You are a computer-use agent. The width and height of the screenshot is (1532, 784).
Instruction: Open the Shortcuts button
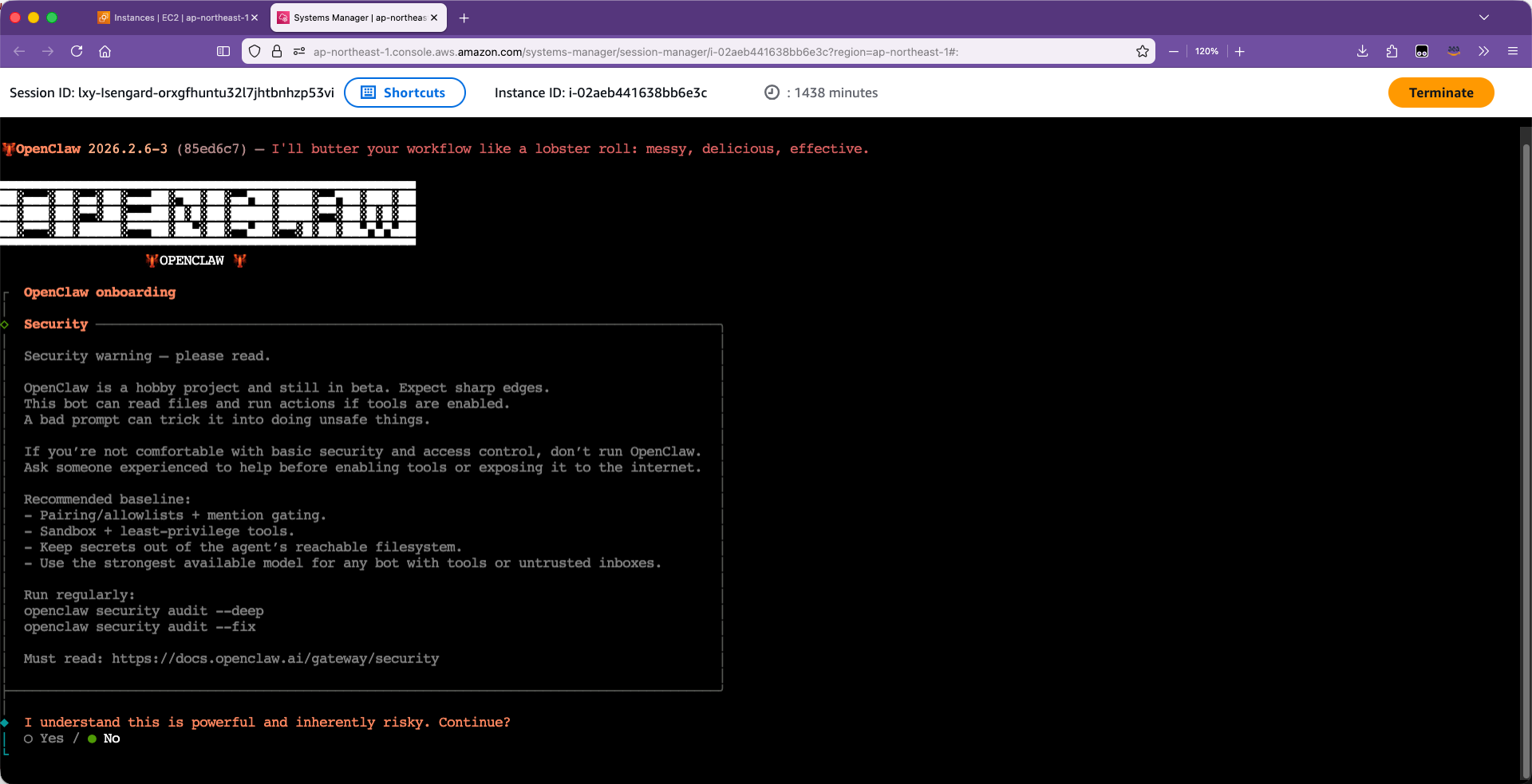click(x=405, y=93)
